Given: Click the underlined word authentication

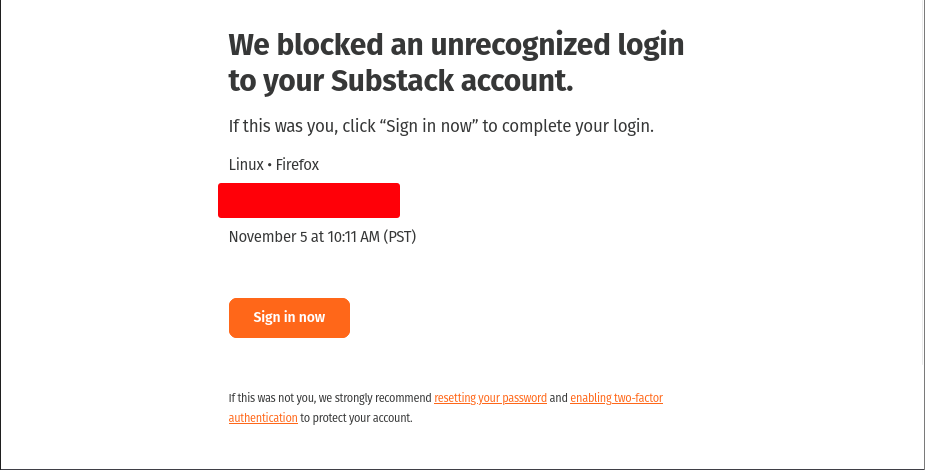Looking at the screenshot, I should coord(263,418).
